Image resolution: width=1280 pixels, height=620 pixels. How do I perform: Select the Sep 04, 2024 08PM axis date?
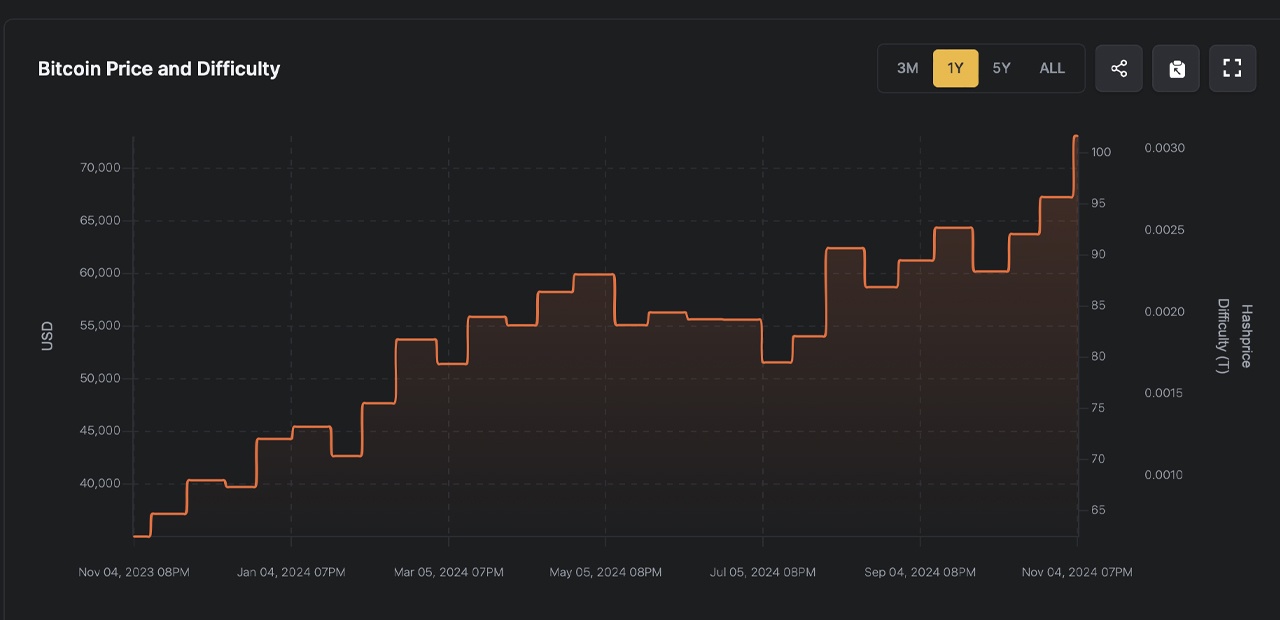[920, 573]
